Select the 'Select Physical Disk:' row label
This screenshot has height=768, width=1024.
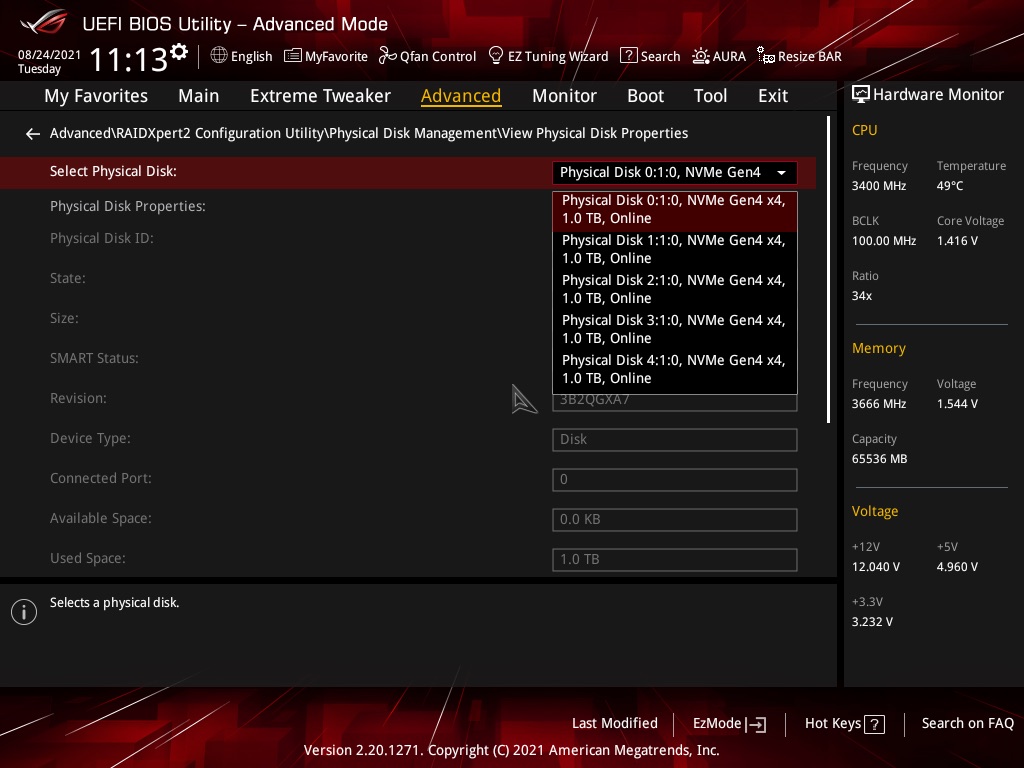pos(113,172)
